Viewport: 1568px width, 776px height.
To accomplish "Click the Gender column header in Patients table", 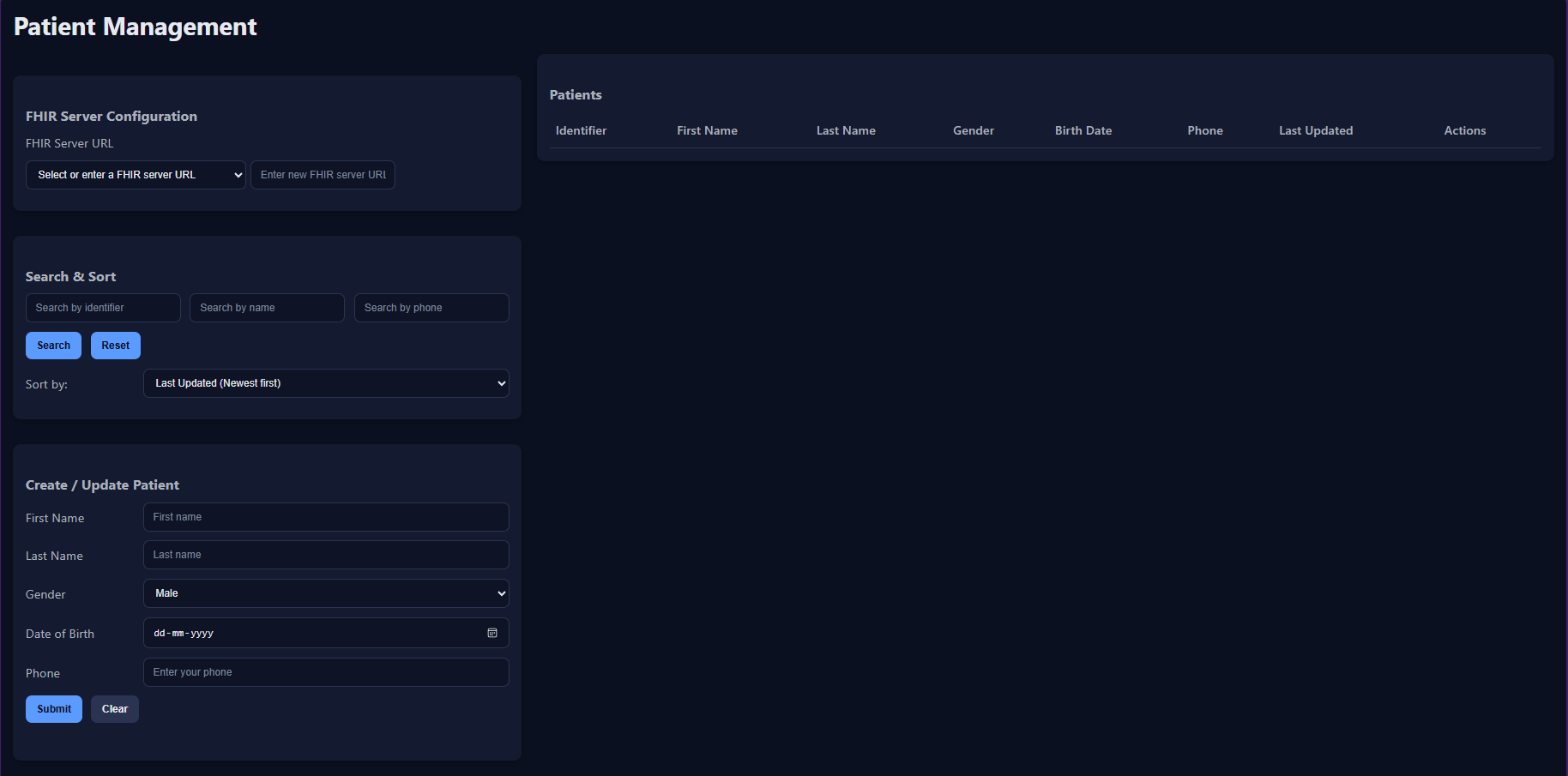I will click(x=973, y=130).
